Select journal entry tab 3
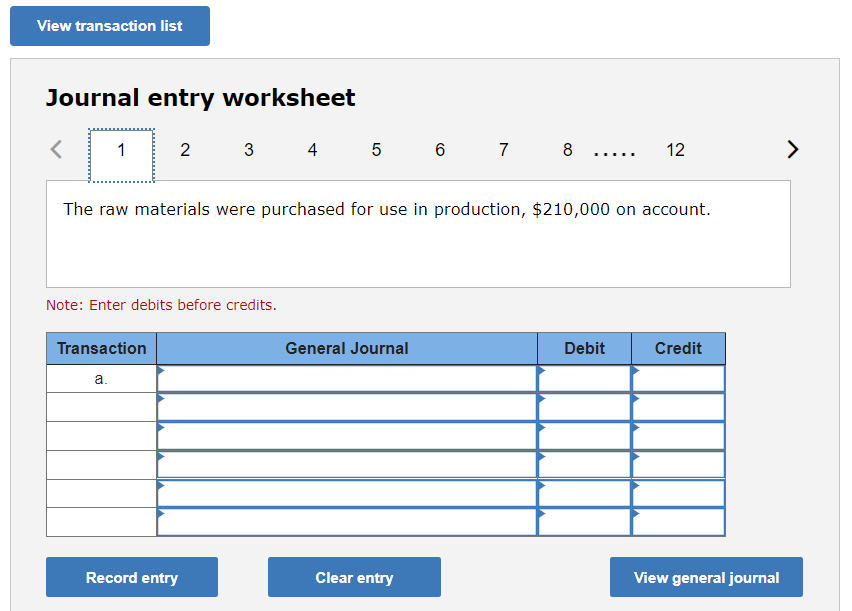This screenshot has height=611, width=852. pyautogui.click(x=249, y=150)
